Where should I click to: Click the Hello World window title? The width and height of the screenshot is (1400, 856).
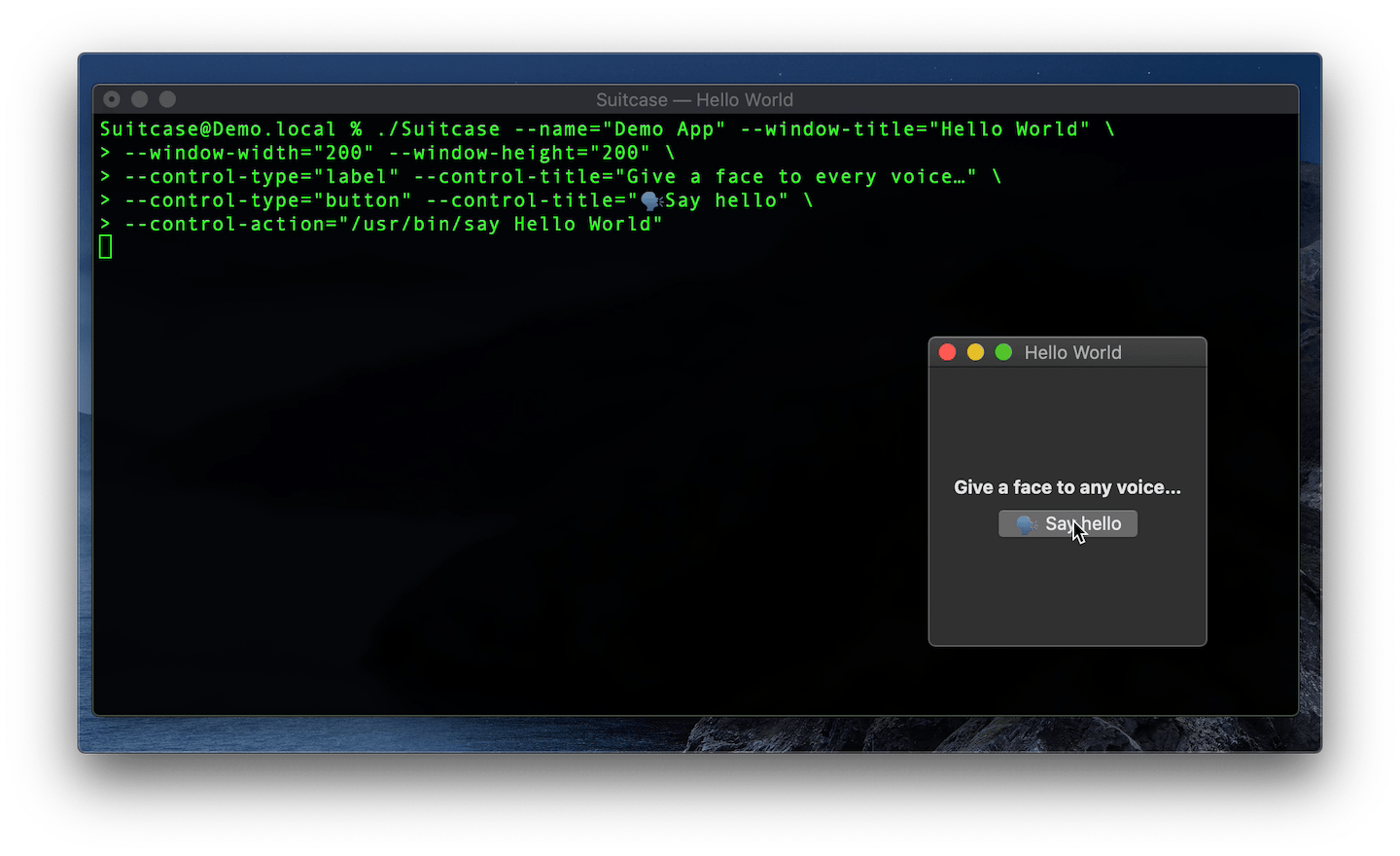pos(1072,352)
